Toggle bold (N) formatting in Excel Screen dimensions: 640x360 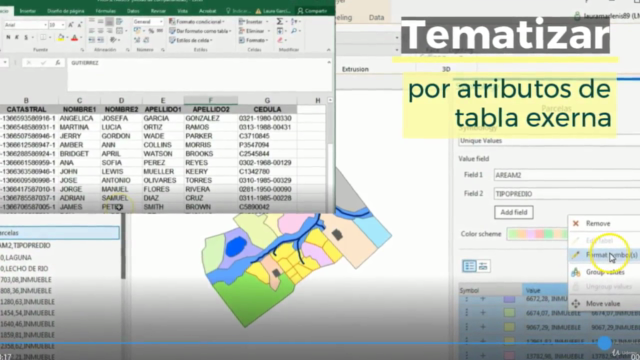[8, 38]
